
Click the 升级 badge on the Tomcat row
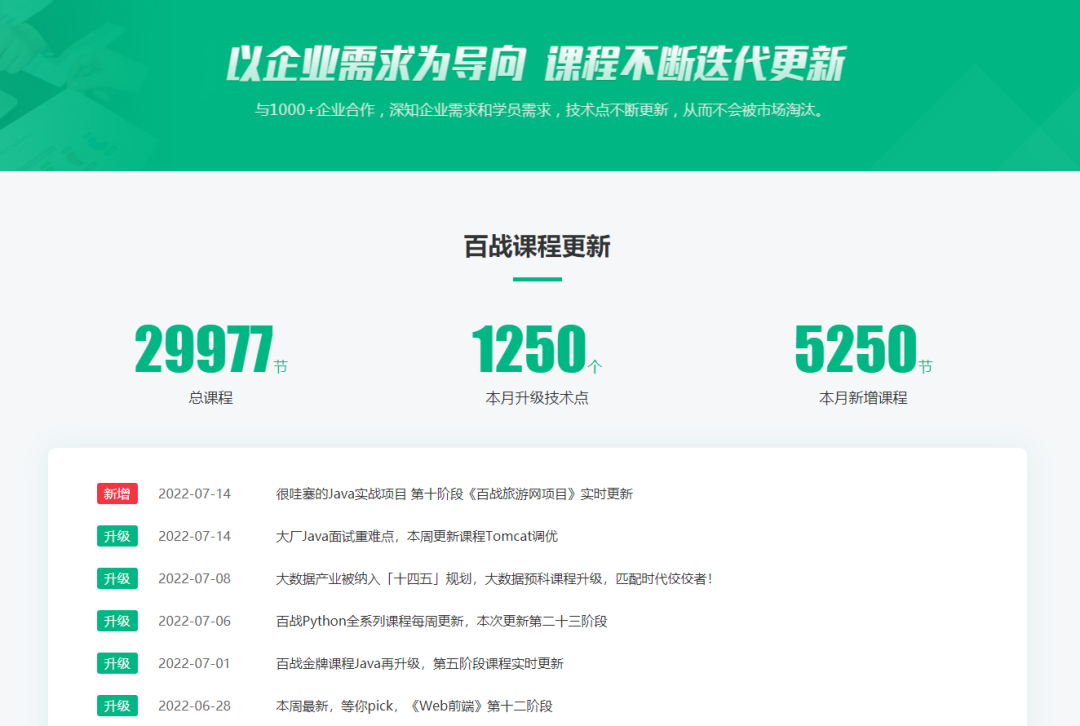coord(117,536)
